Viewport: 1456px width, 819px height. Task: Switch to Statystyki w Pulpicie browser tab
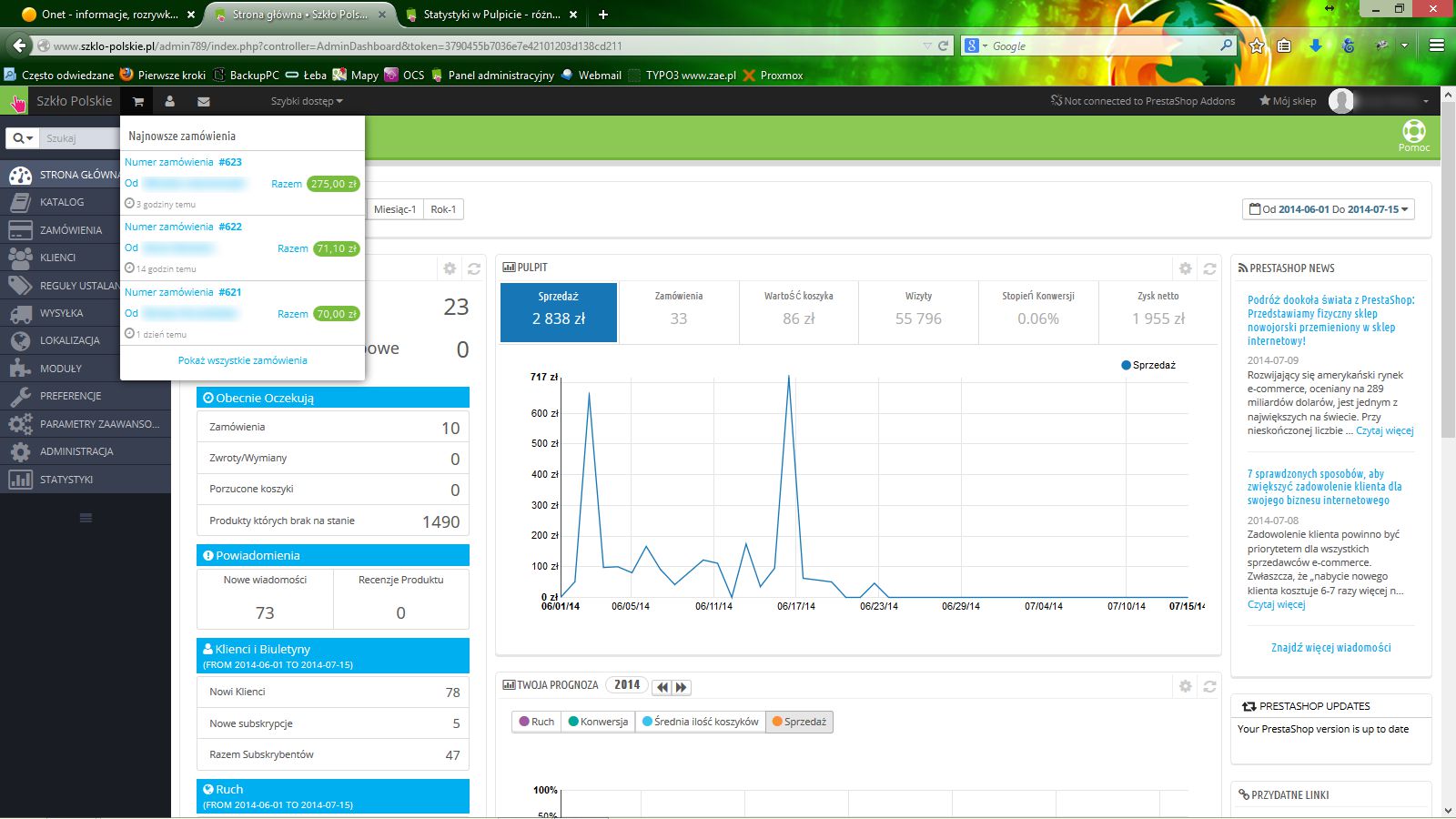click(x=491, y=15)
